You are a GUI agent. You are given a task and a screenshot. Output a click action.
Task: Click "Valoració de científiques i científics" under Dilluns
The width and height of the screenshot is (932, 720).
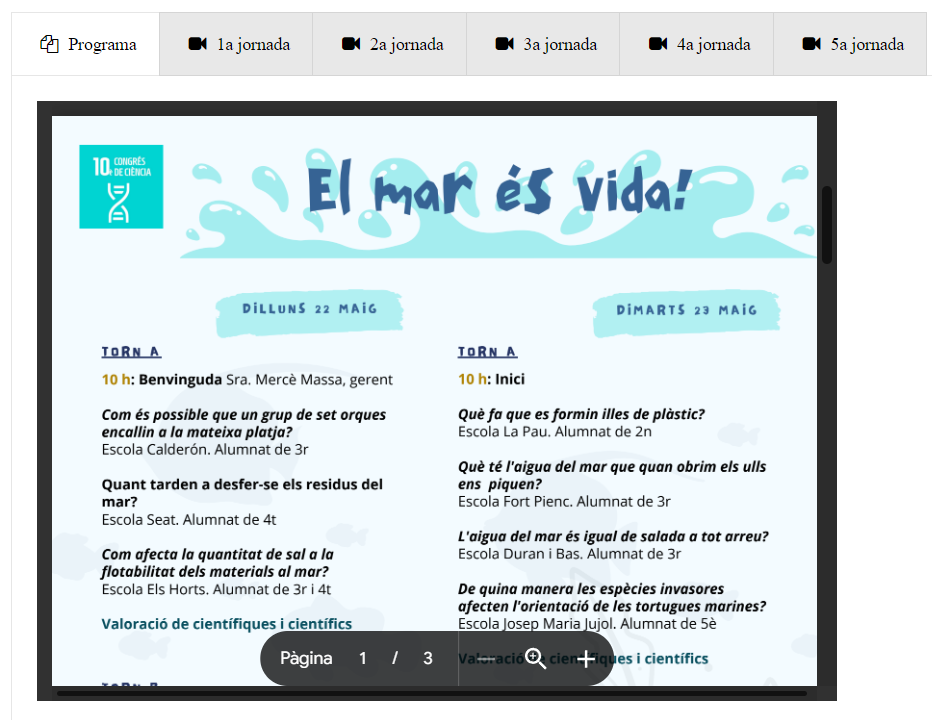pyautogui.click(x=226, y=624)
